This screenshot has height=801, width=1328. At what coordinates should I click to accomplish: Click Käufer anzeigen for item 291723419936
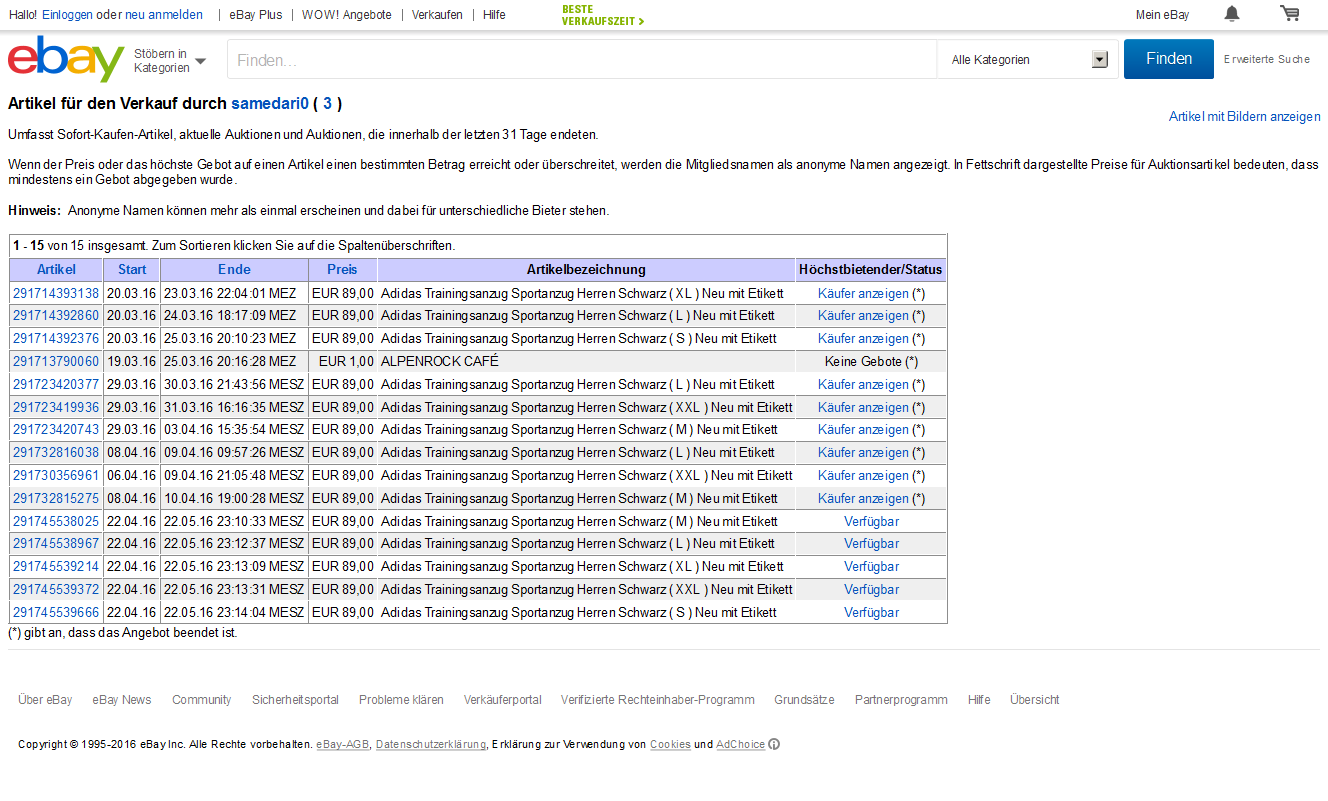pos(863,407)
